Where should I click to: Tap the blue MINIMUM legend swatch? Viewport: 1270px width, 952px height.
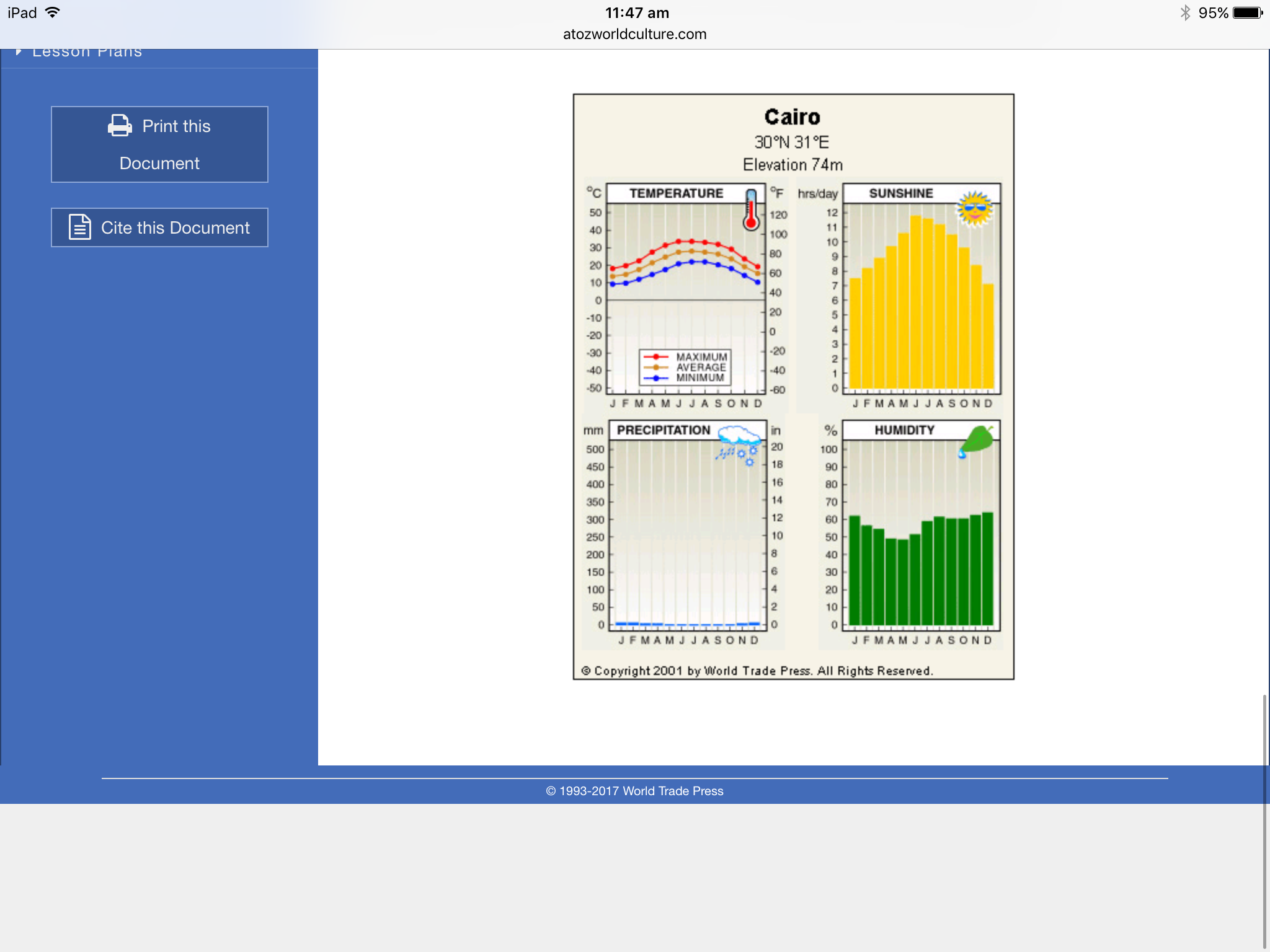pyautogui.click(x=655, y=377)
